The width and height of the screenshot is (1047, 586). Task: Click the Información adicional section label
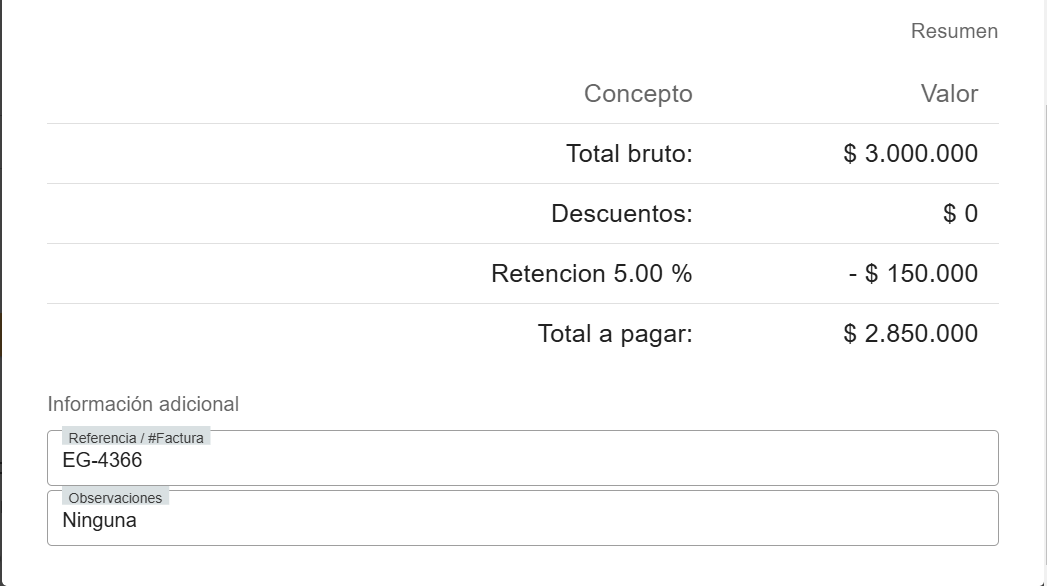pyautogui.click(x=143, y=404)
